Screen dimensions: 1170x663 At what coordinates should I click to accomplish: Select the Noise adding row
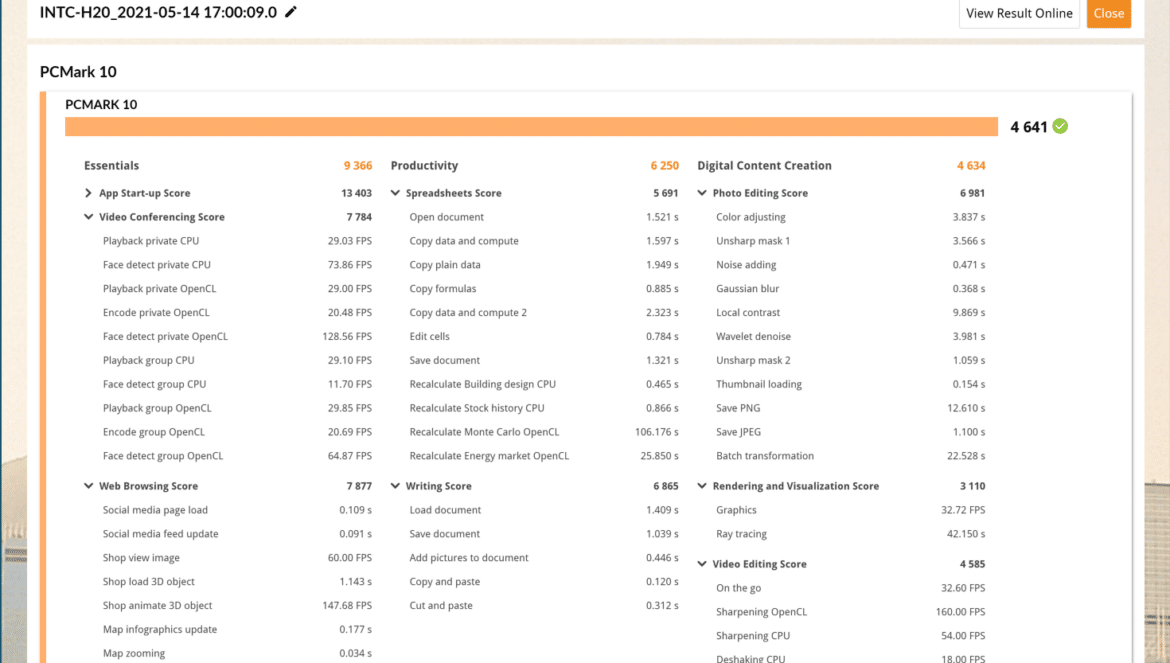click(x=851, y=265)
